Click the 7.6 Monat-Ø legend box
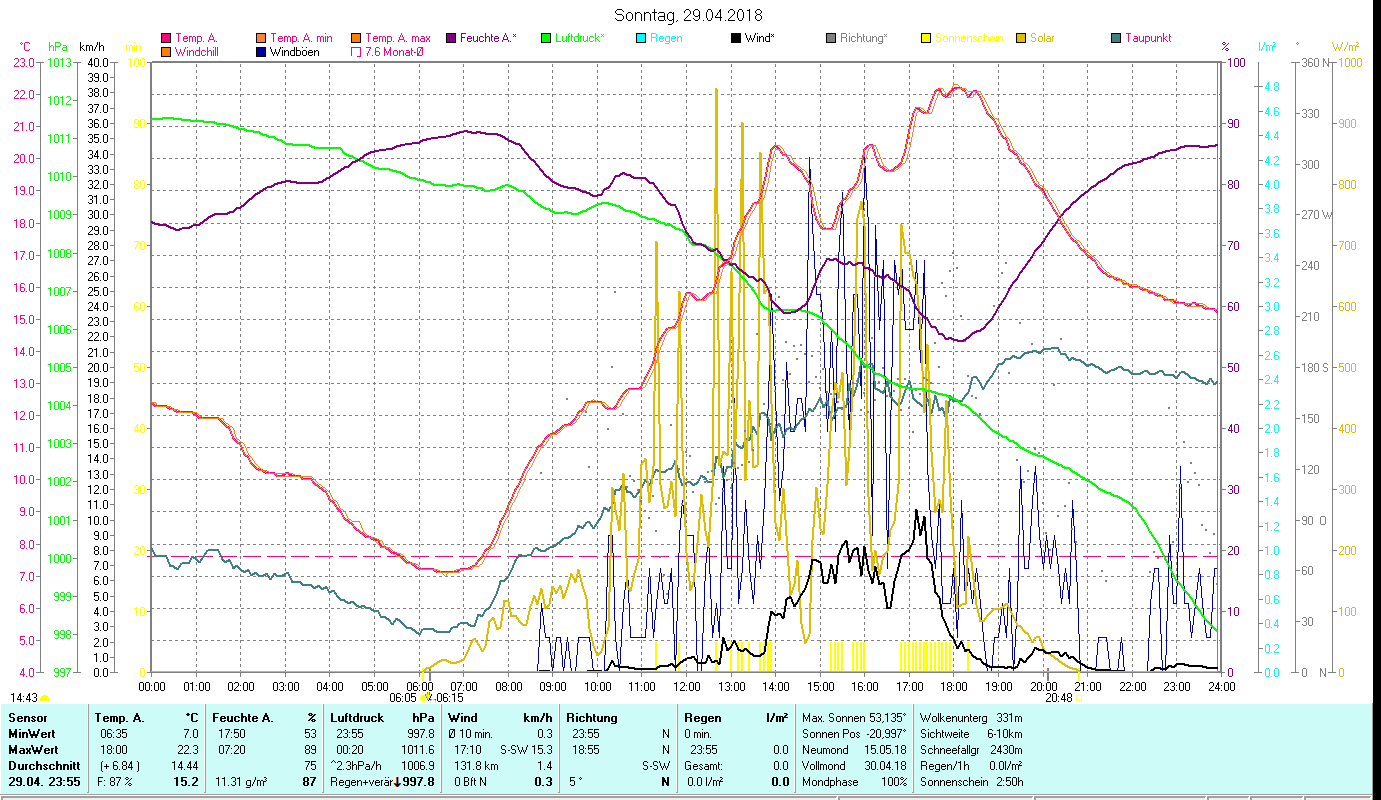1381x800 pixels. pyautogui.click(x=355, y=52)
